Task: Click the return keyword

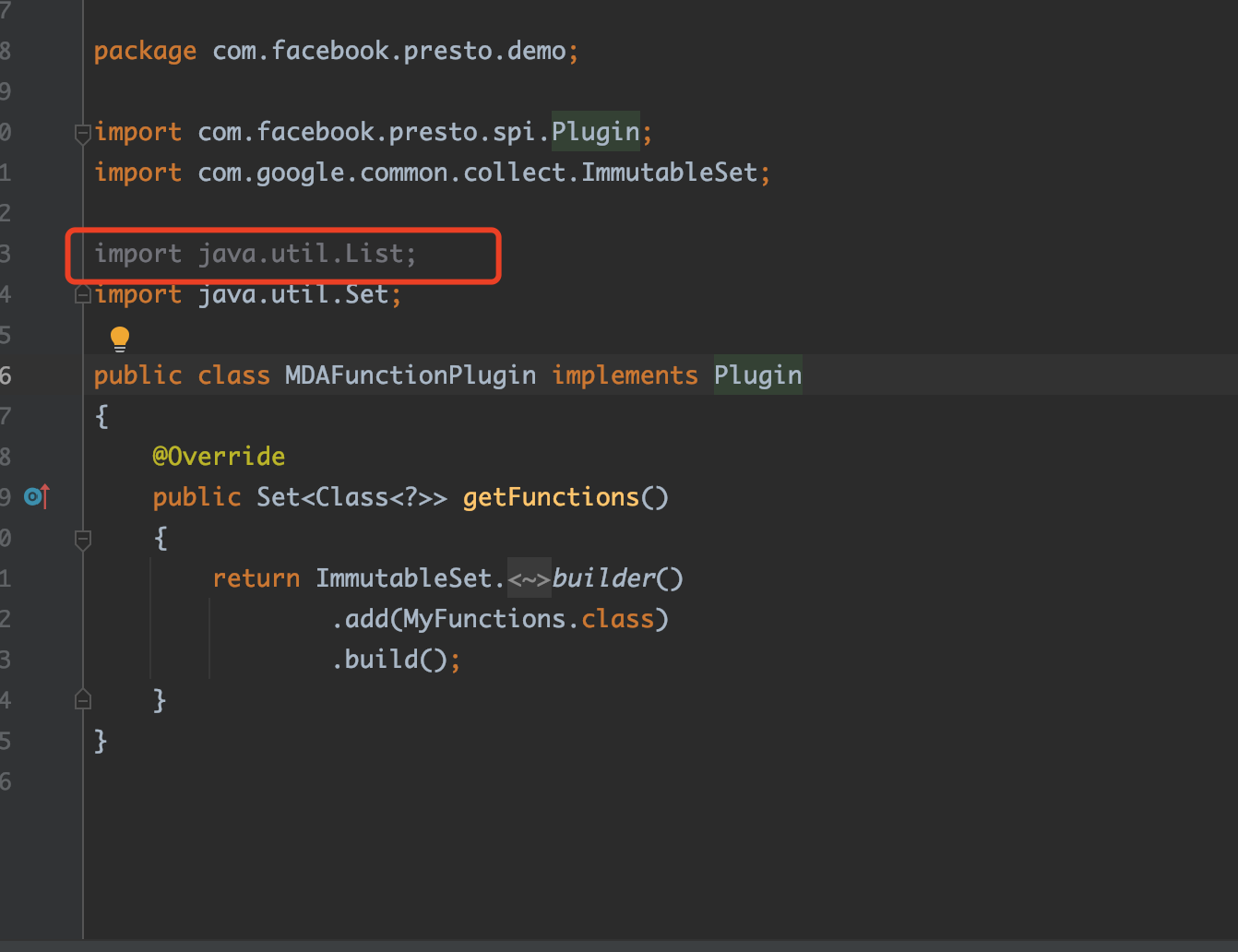Action: (256, 578)
